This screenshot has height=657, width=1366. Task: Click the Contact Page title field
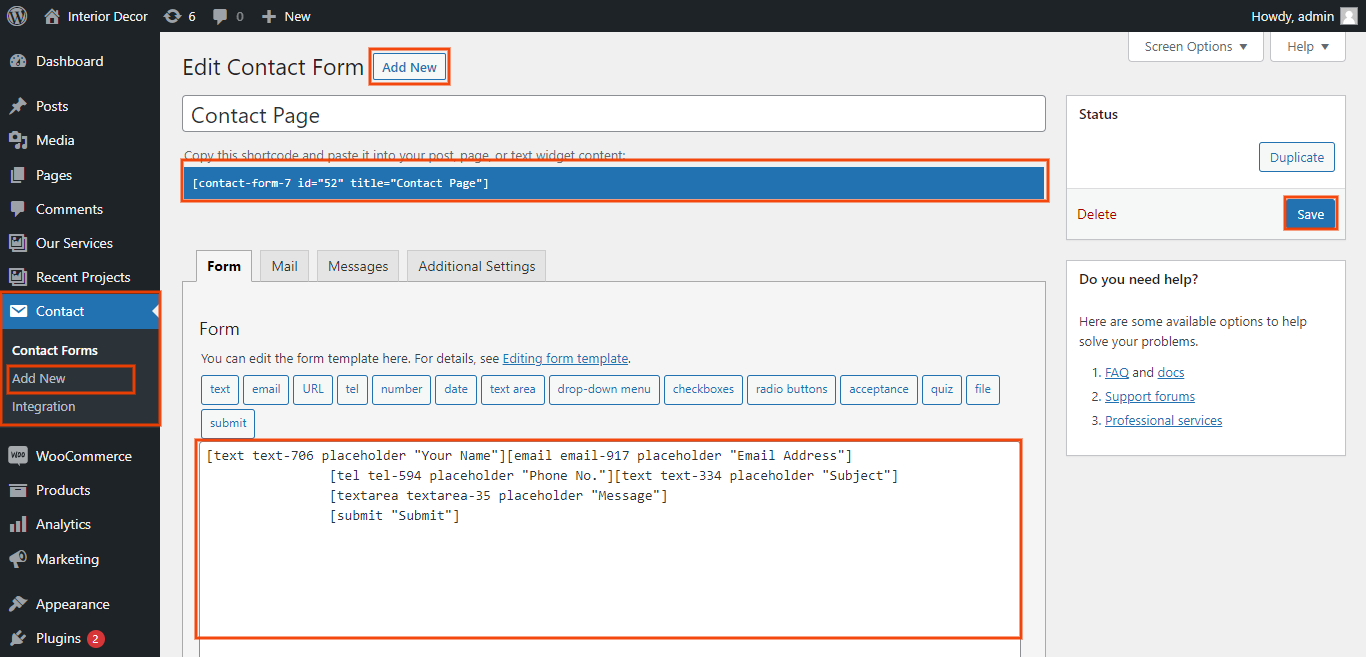coord(613,115)
